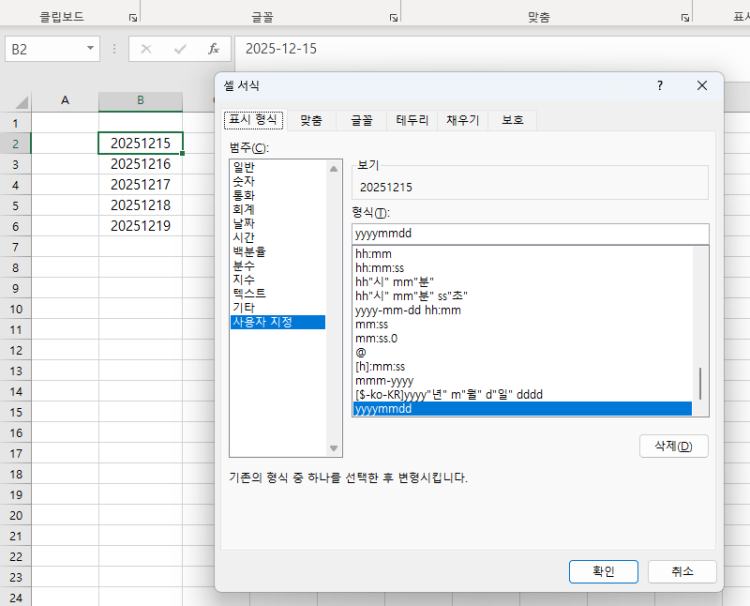Select the 시간 category
Image resolution: width=750 pixels, height=606 pixels.
[278, 238]
